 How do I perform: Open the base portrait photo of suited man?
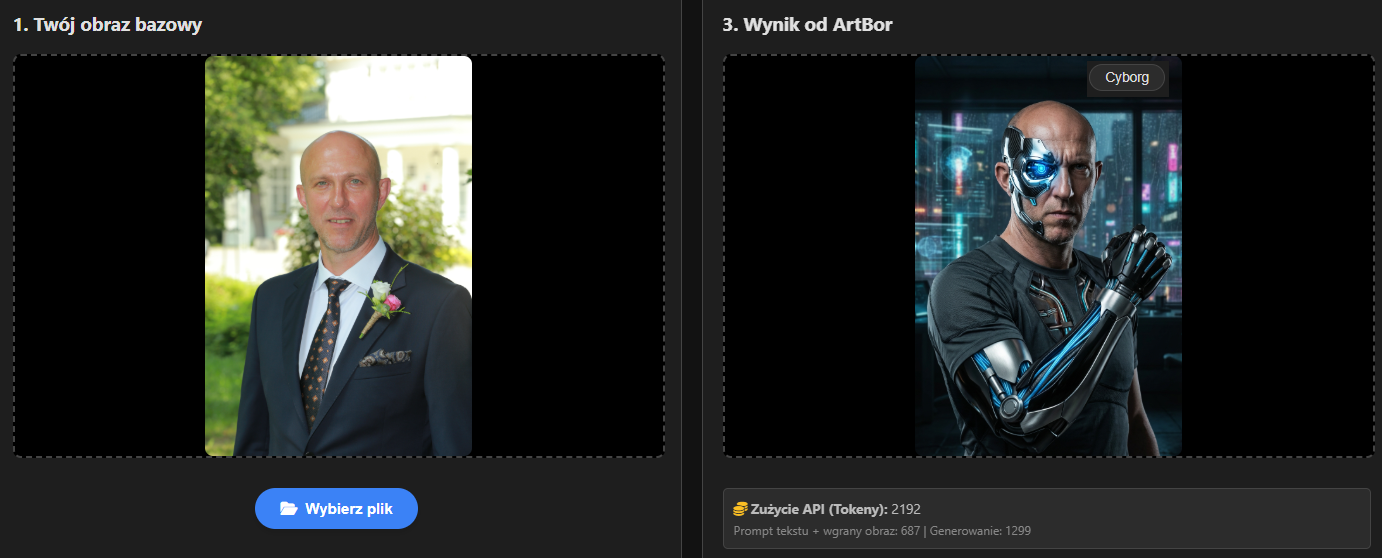338,256
